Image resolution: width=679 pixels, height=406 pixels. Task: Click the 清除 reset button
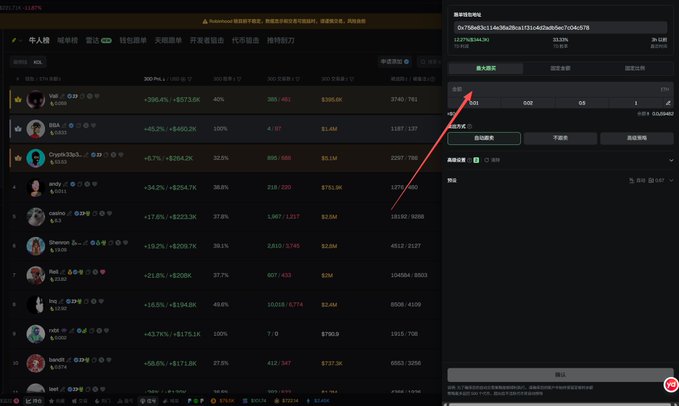point(492,160)
